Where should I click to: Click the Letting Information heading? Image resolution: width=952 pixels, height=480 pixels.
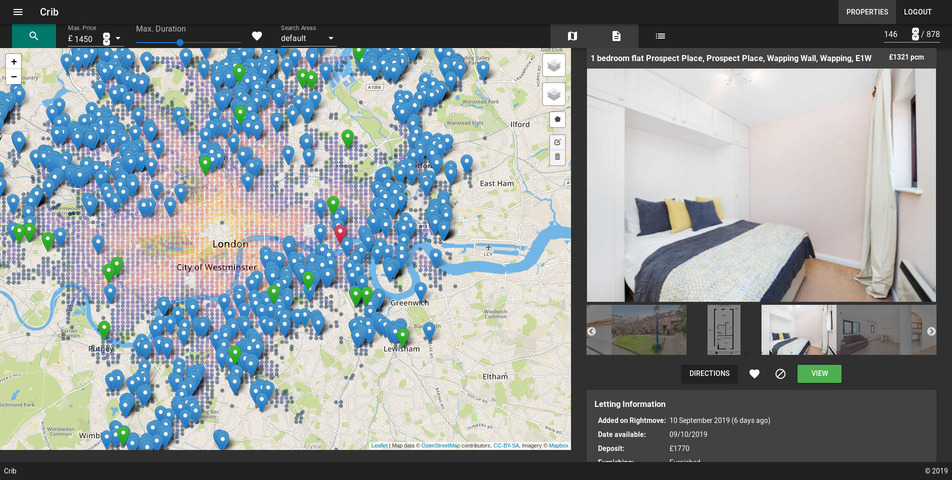pos(630,404)
